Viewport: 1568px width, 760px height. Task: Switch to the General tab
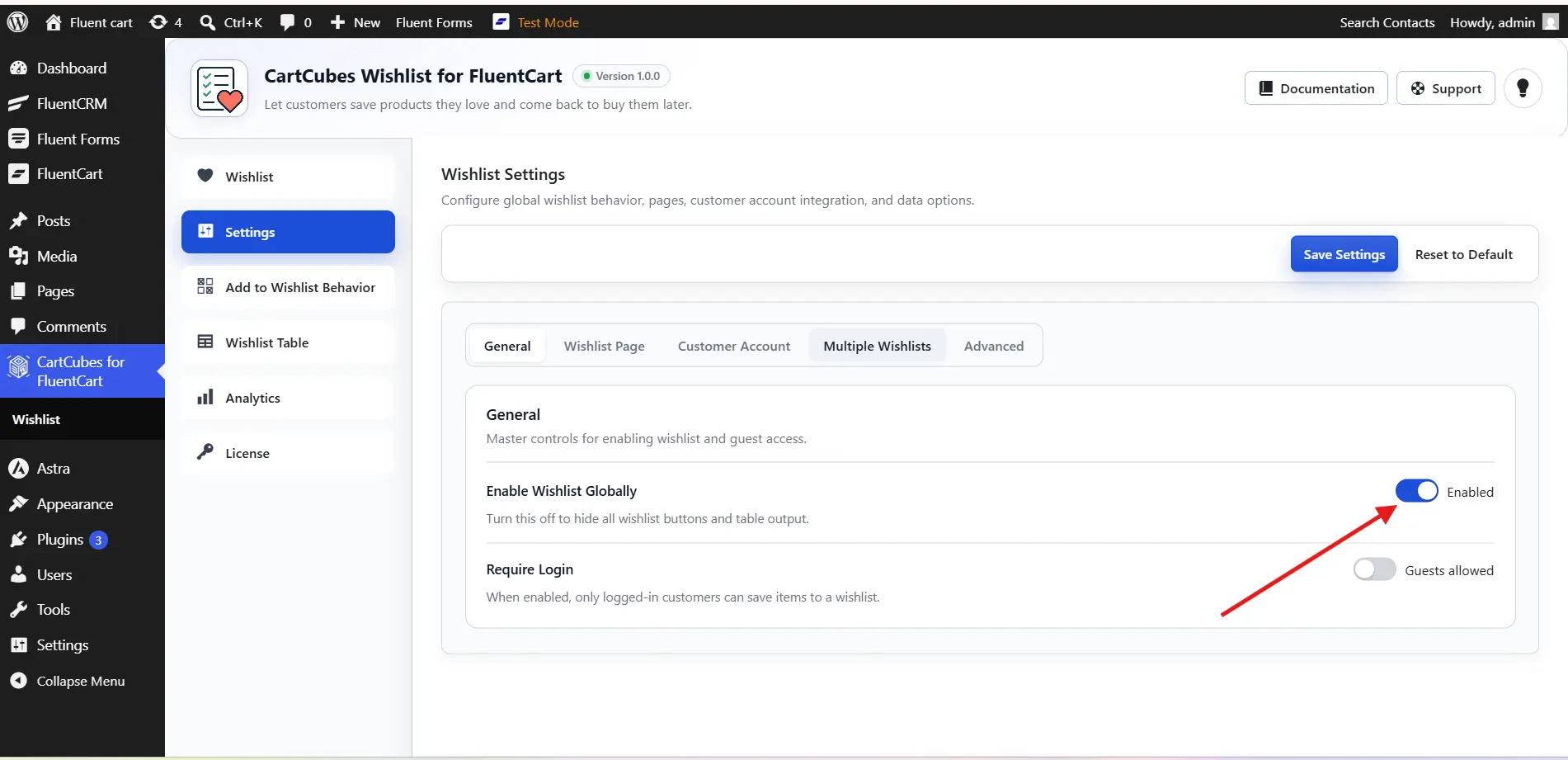click(507, 346)
